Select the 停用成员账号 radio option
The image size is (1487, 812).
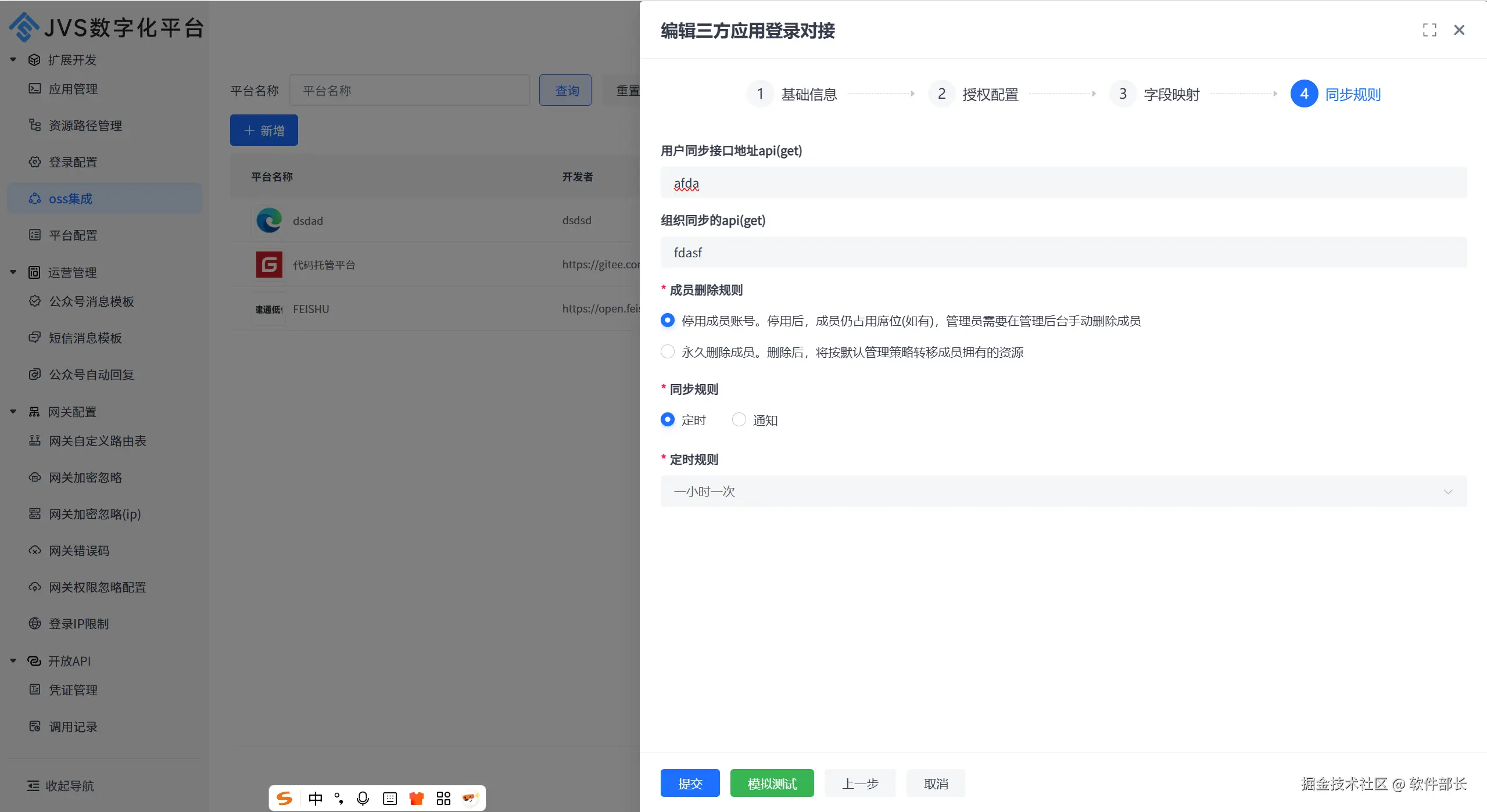click(x=668, y=320)
